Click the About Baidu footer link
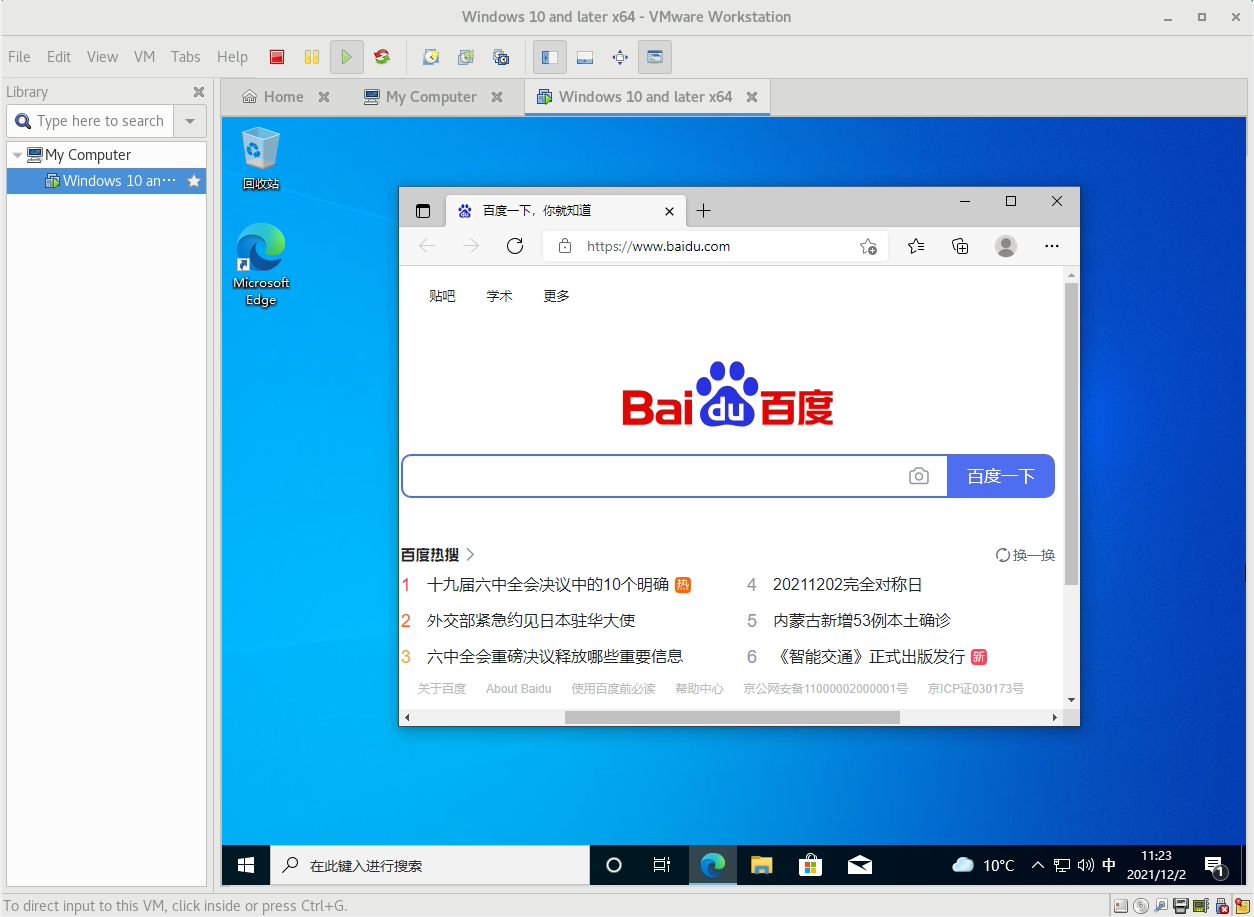Viewport: 1254px width, 917px height. (518, 689)
